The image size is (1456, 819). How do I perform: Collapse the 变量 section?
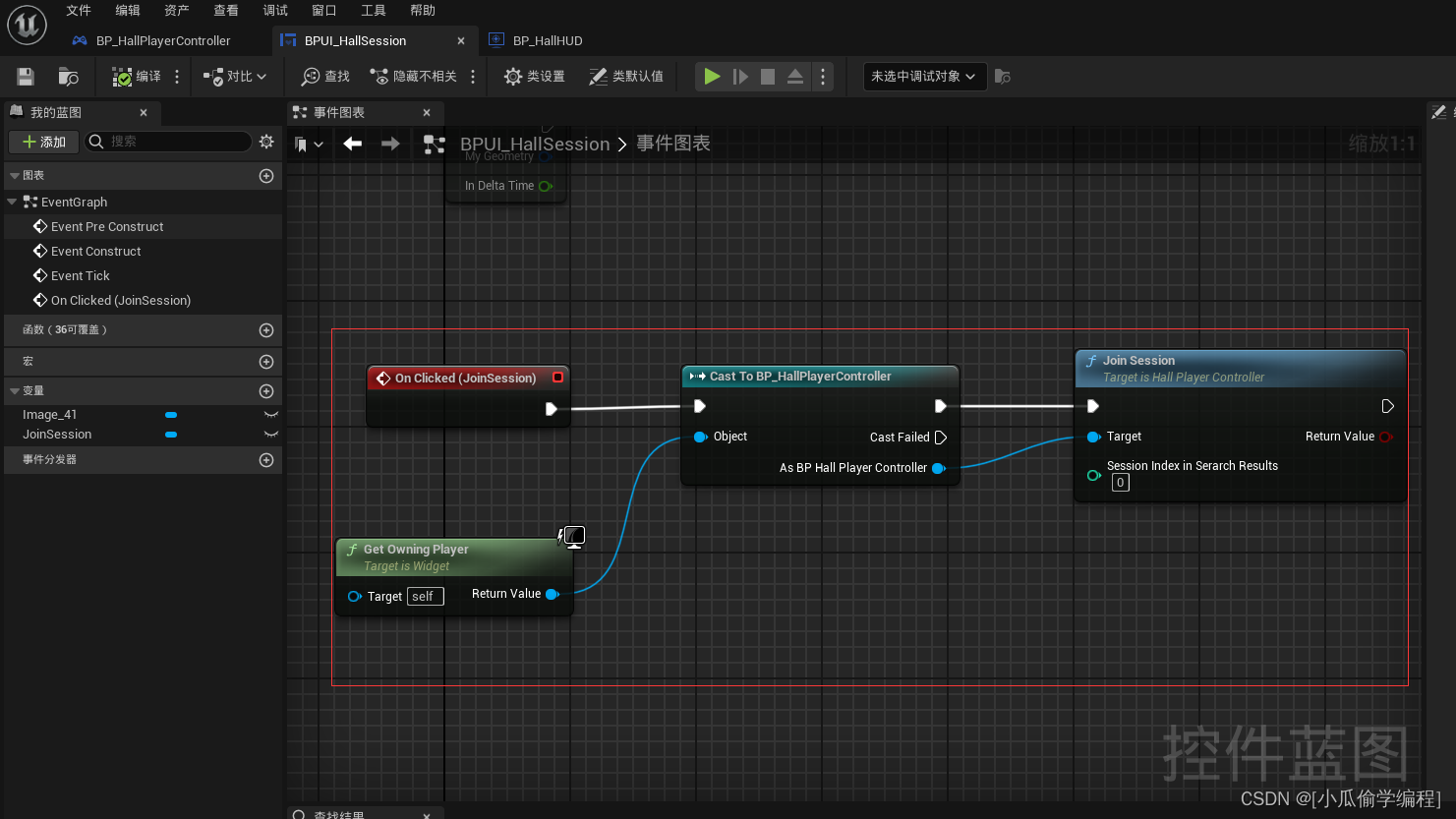point(14,390)
